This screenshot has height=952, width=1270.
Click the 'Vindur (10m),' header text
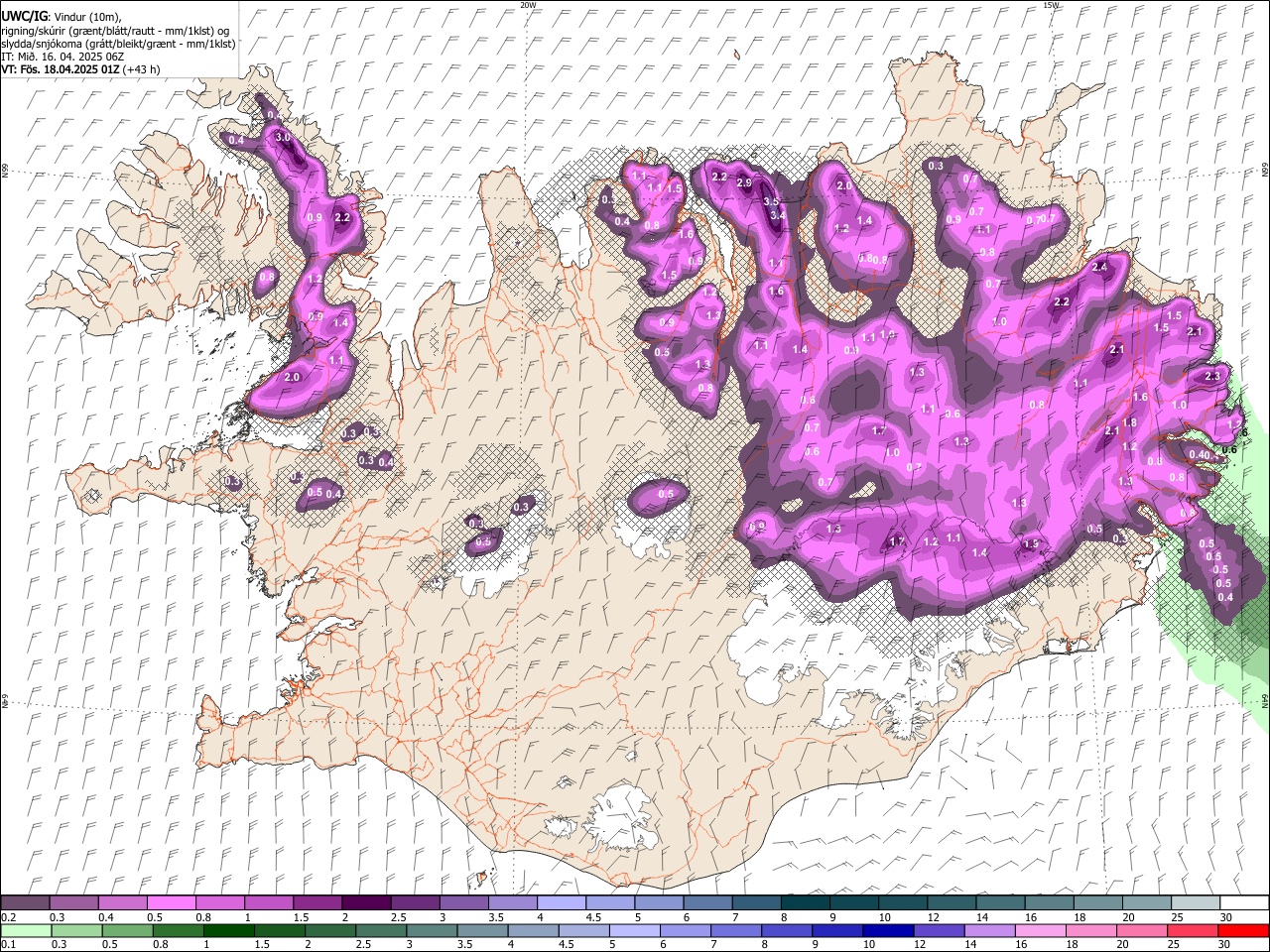pyautogui.click(x=85, y=17)
